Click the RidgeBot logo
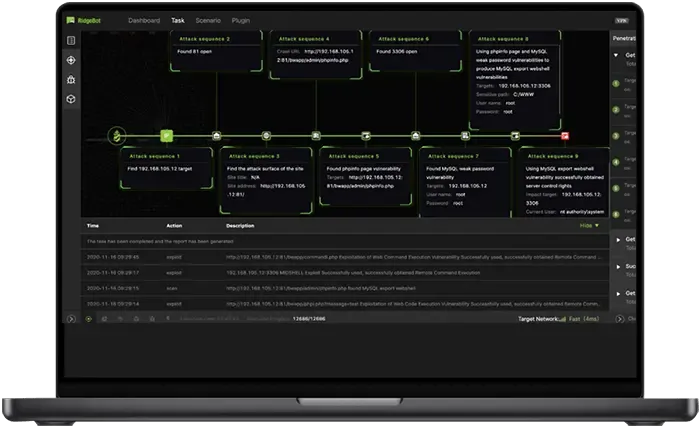The image size is (700, 427). [83, 21]
